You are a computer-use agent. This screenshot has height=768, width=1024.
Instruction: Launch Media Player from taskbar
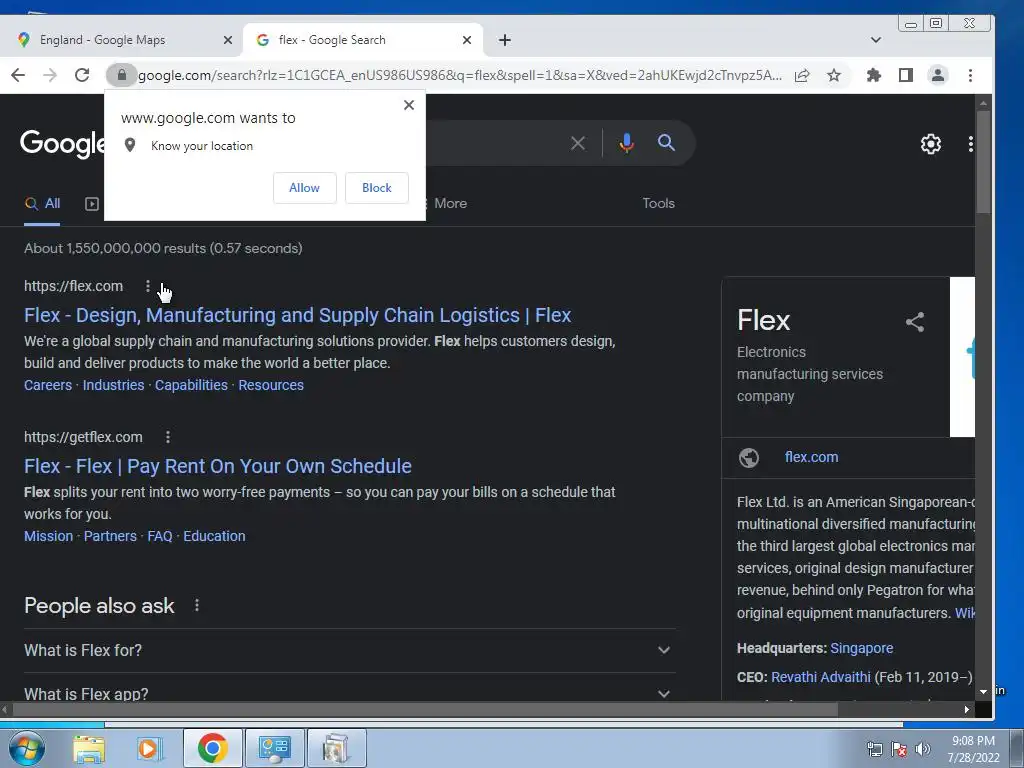150,748
